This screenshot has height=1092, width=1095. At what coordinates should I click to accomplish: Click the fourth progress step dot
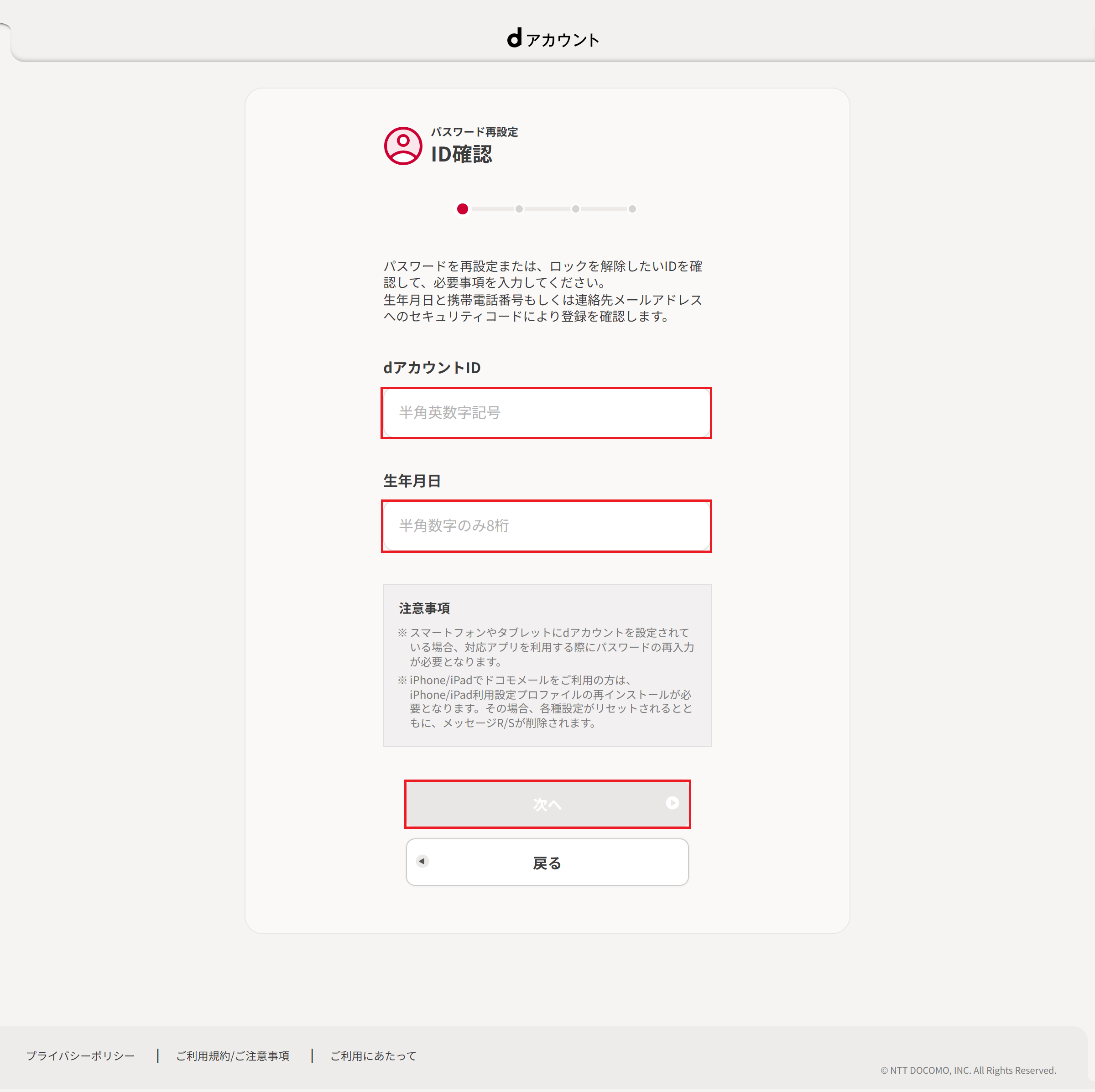pyautogui.click(x=632, y=209)
